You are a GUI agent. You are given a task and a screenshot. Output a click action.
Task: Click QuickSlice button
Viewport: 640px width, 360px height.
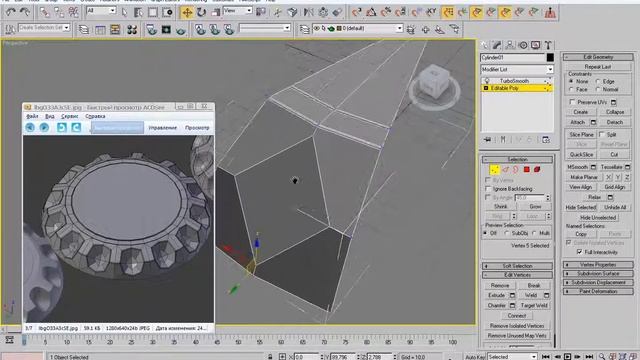tap(581, 155)
